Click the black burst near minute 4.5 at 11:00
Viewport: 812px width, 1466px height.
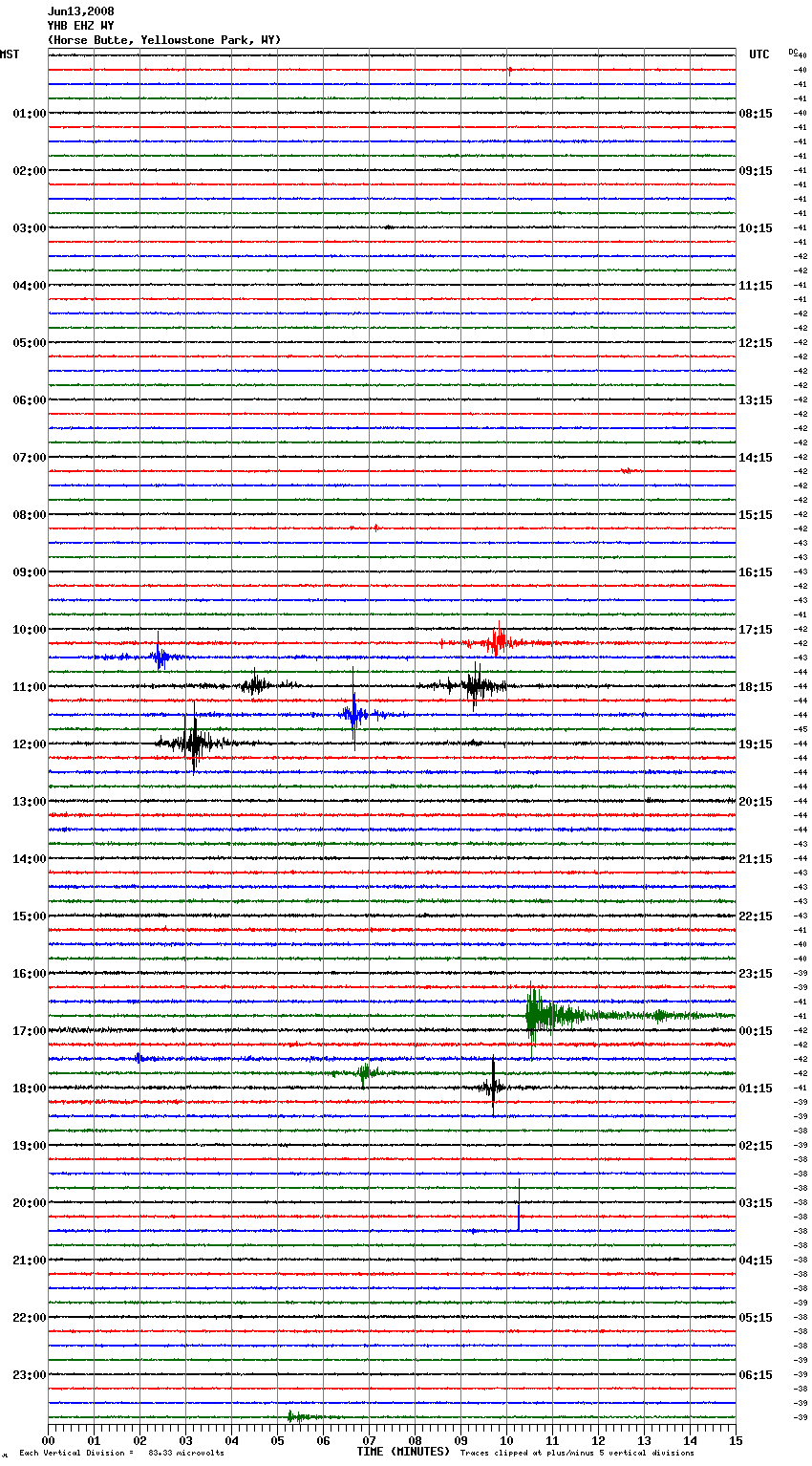pos(255,686)
